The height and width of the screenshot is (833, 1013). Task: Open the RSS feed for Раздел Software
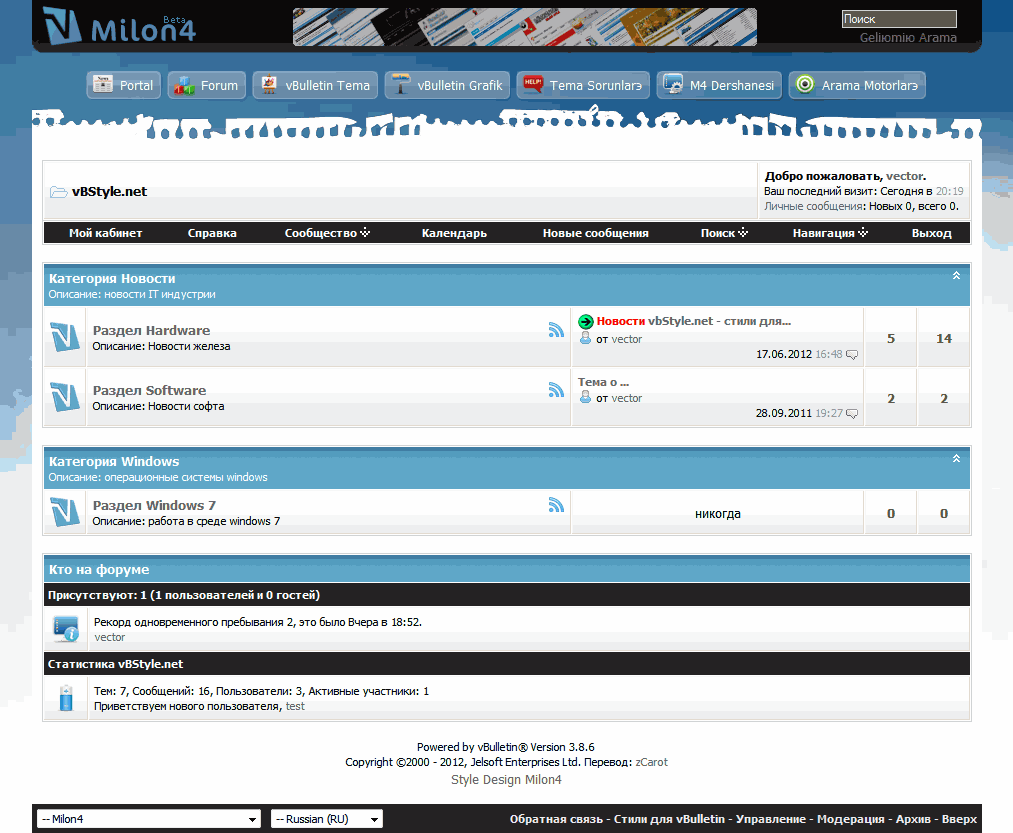pyautogui.click(x=556, y=389)
